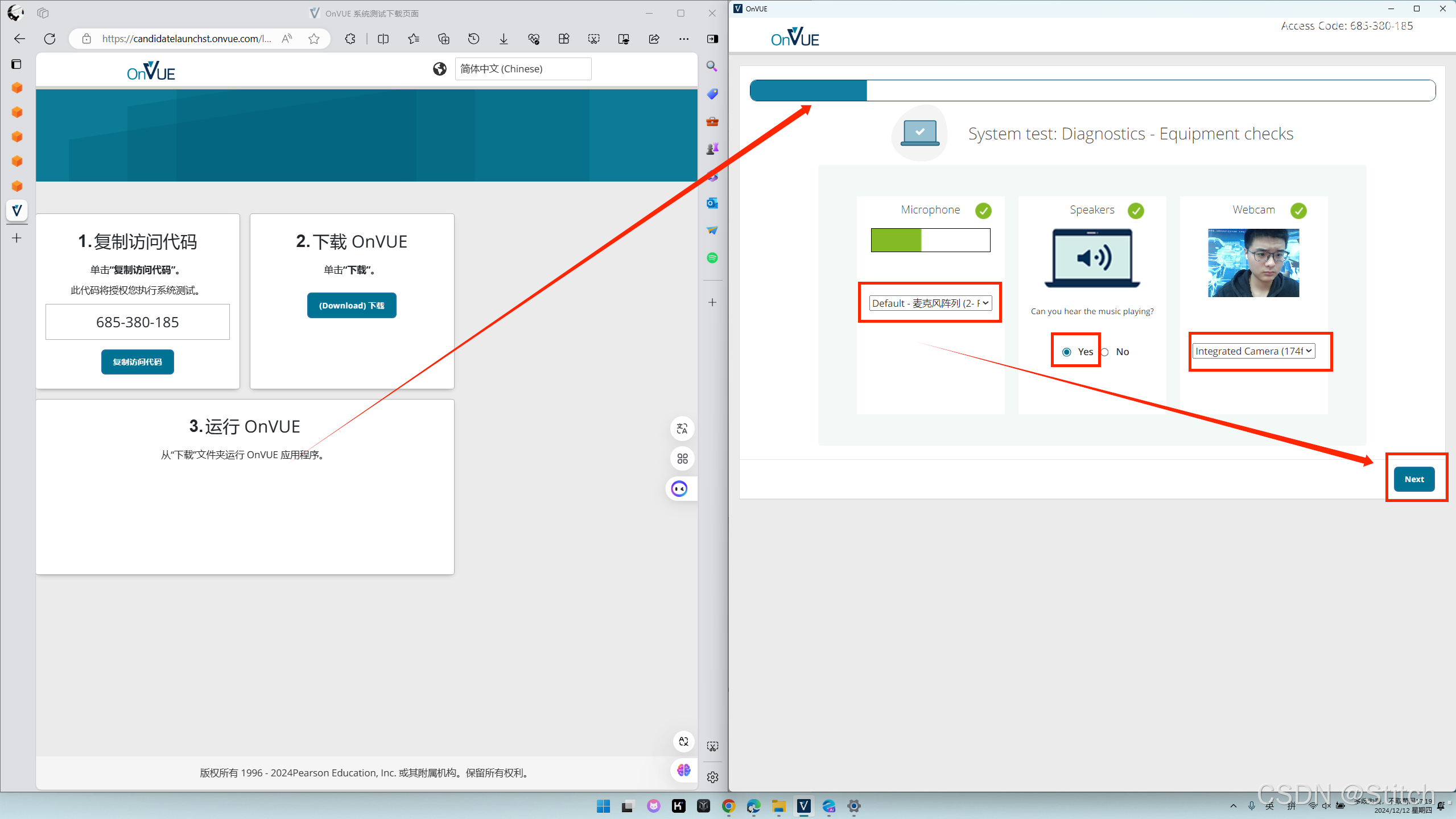Click the 复制访问代码 button

click(x=137, y=362)
